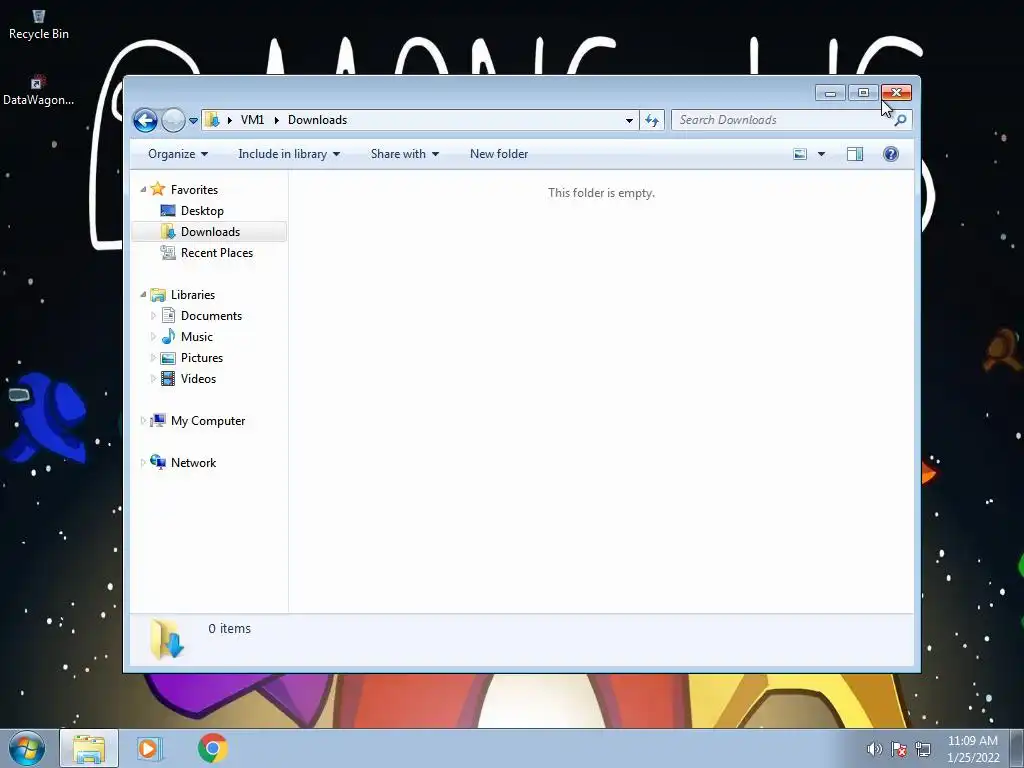The width and height of the screenshot is (1024, 768).
Task: Select Downloads in the address path
Action: pos(317,120)
